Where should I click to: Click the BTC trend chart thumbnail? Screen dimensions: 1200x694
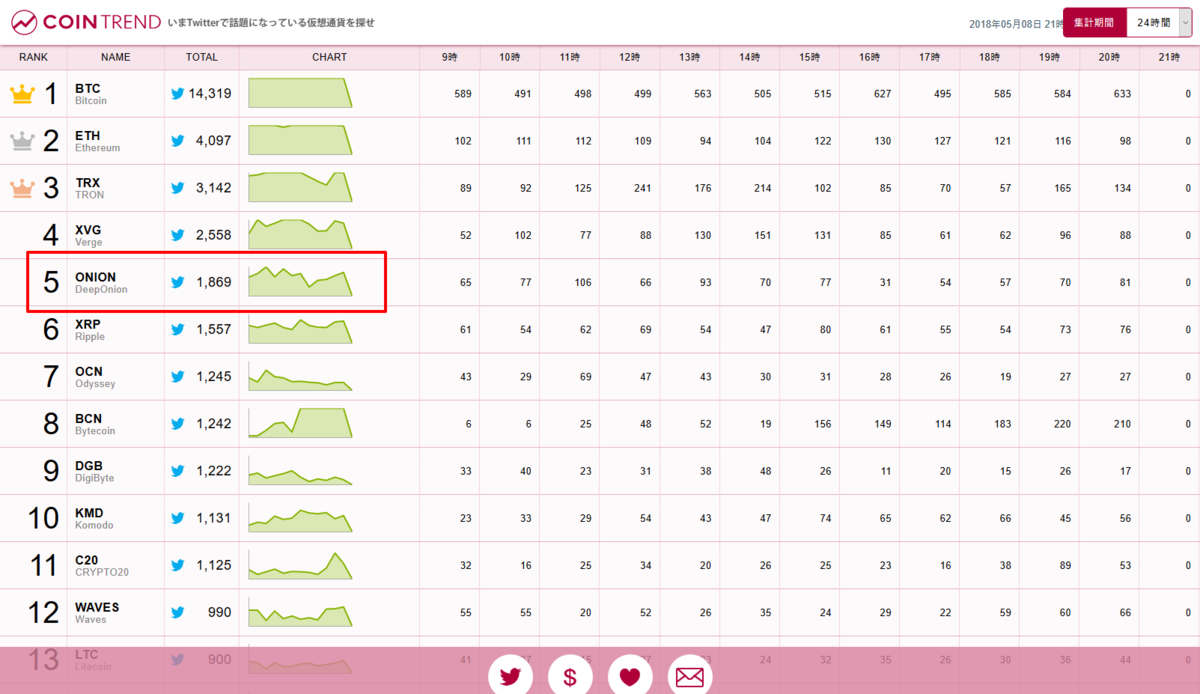point(300,93)
